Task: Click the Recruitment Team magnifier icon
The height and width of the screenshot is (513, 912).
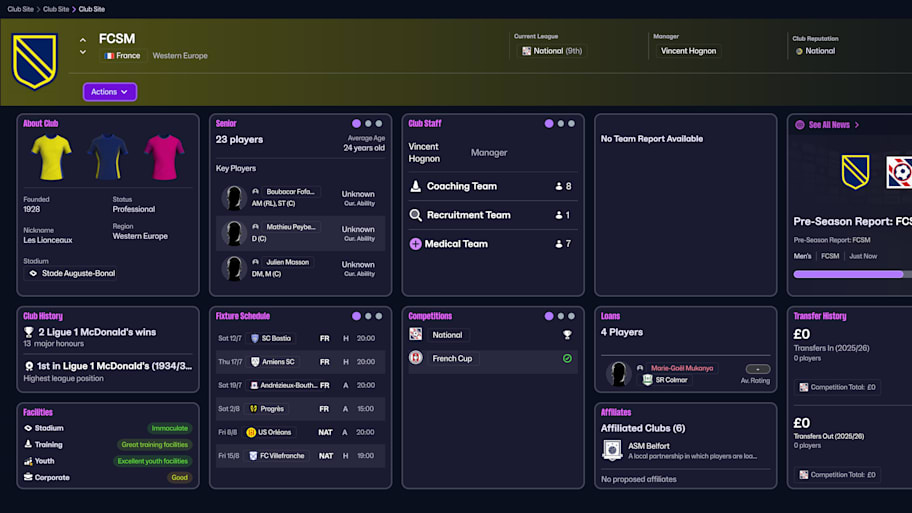Action: 415,215
